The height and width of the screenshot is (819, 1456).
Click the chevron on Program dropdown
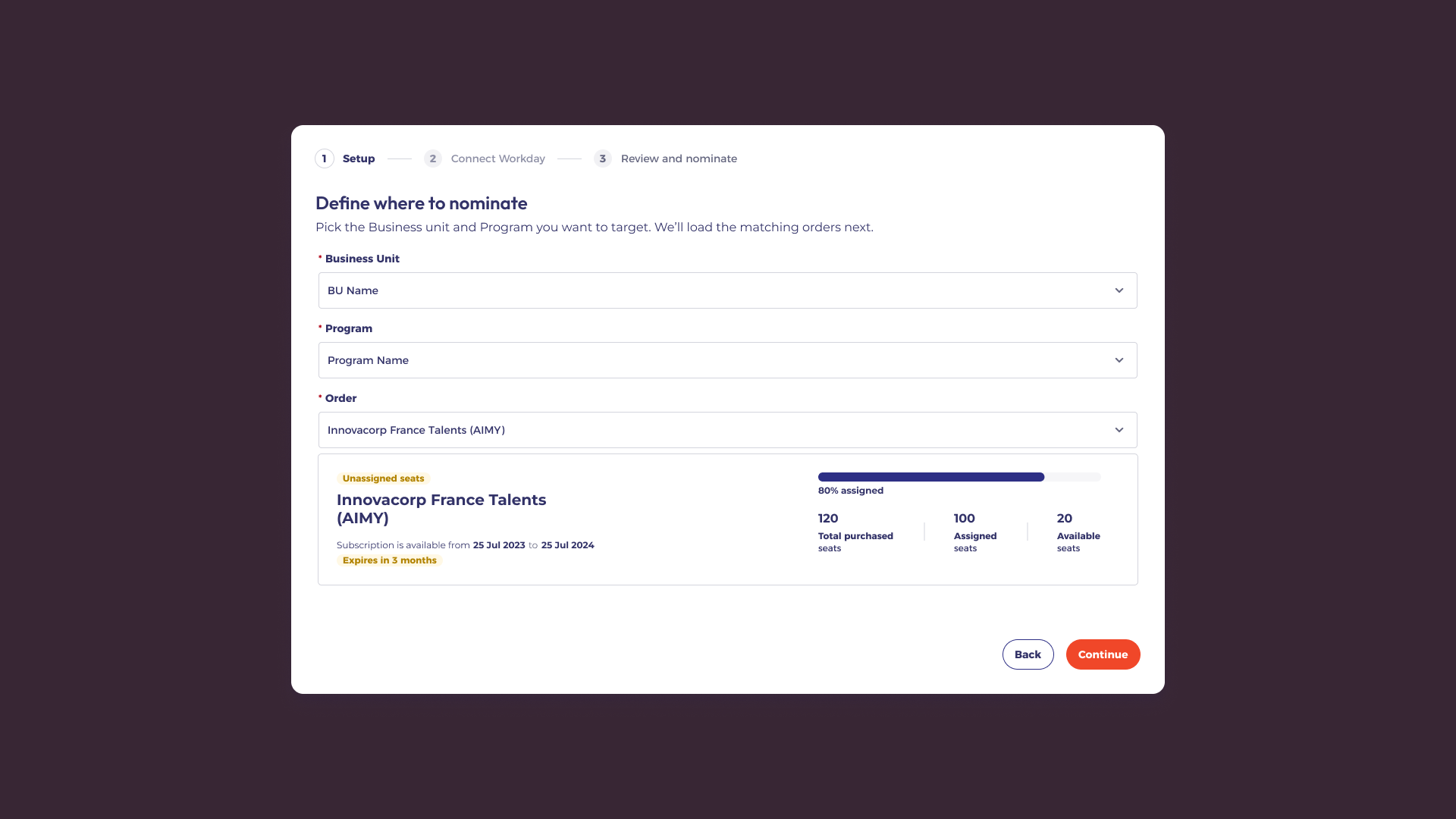click(1119, 360)
